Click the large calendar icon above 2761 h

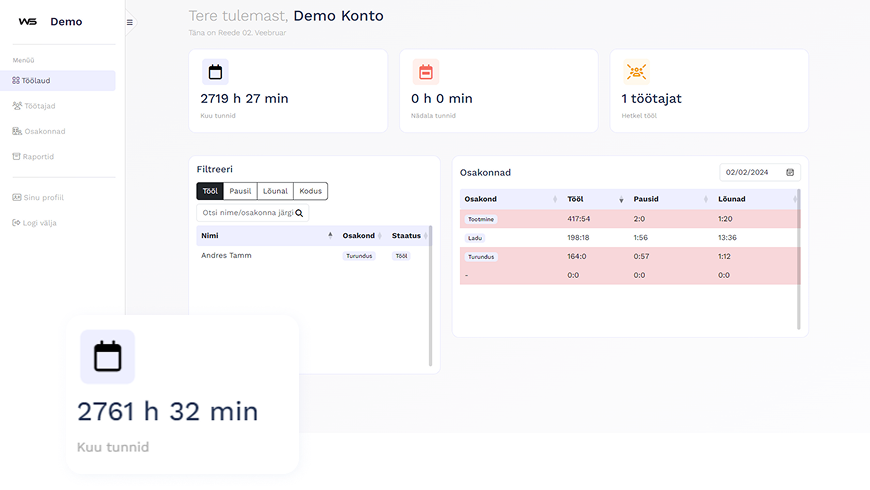107,357
